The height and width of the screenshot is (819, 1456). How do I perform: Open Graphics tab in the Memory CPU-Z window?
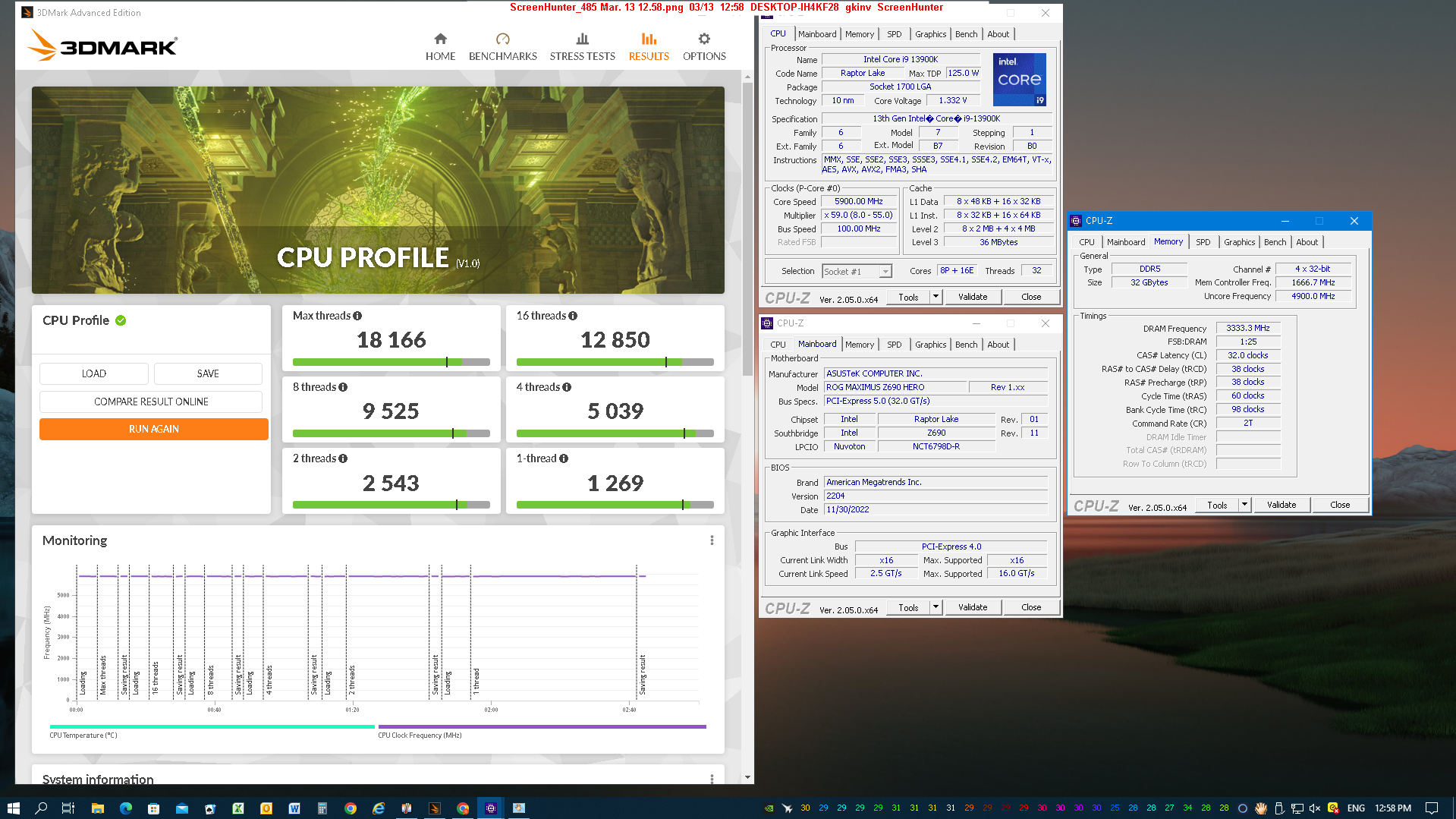pyautogui.click(x=1239, y=242)
